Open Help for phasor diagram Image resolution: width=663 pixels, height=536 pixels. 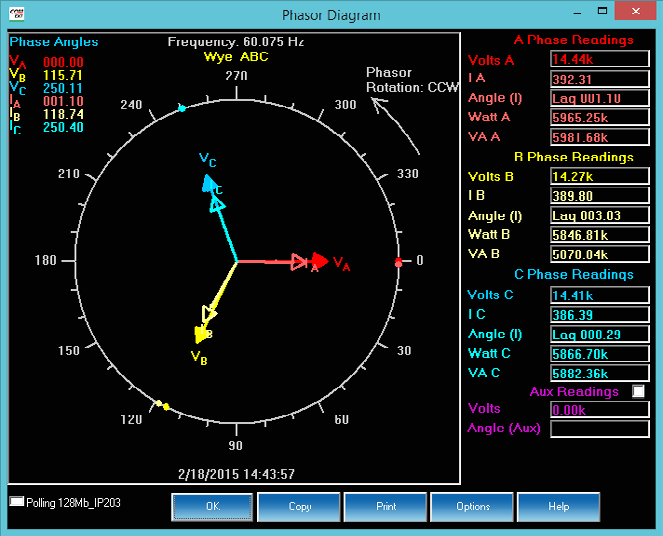coord(559,506)
